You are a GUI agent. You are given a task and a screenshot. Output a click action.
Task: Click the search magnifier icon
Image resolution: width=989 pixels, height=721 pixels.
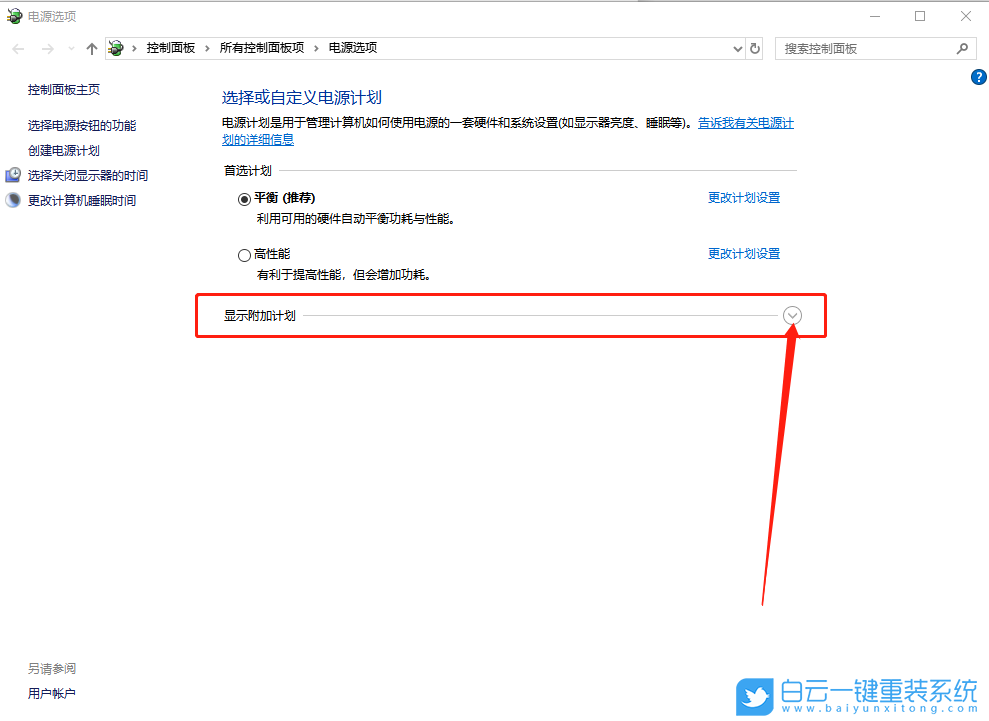[x=961, y=48]
